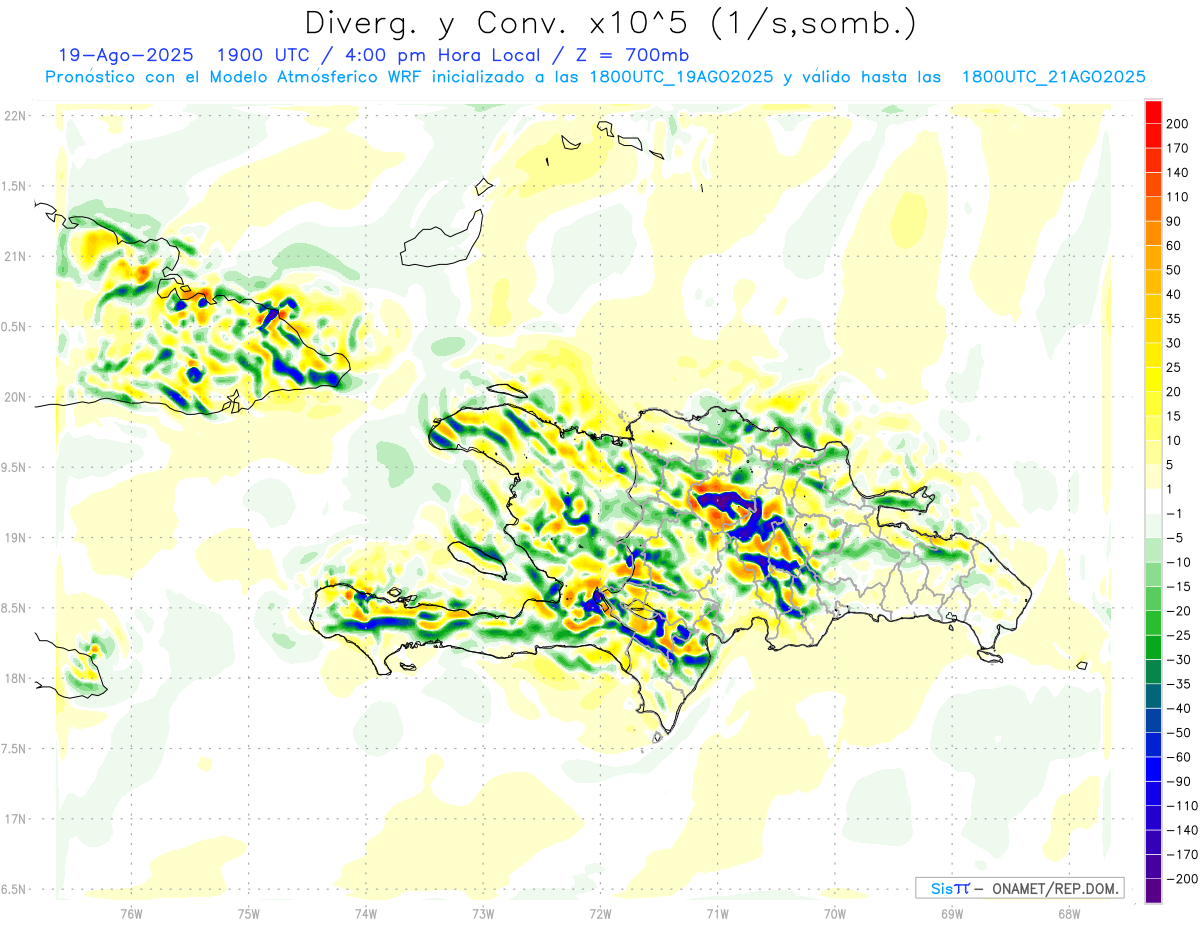Click the '70W' longitude label
The width and height of the screenshot is (1200, 927).
[835, 913]
